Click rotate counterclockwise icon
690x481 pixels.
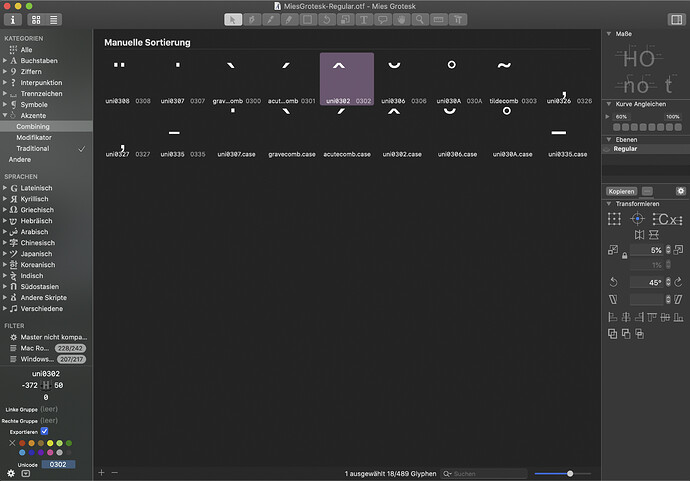(613, 282)
